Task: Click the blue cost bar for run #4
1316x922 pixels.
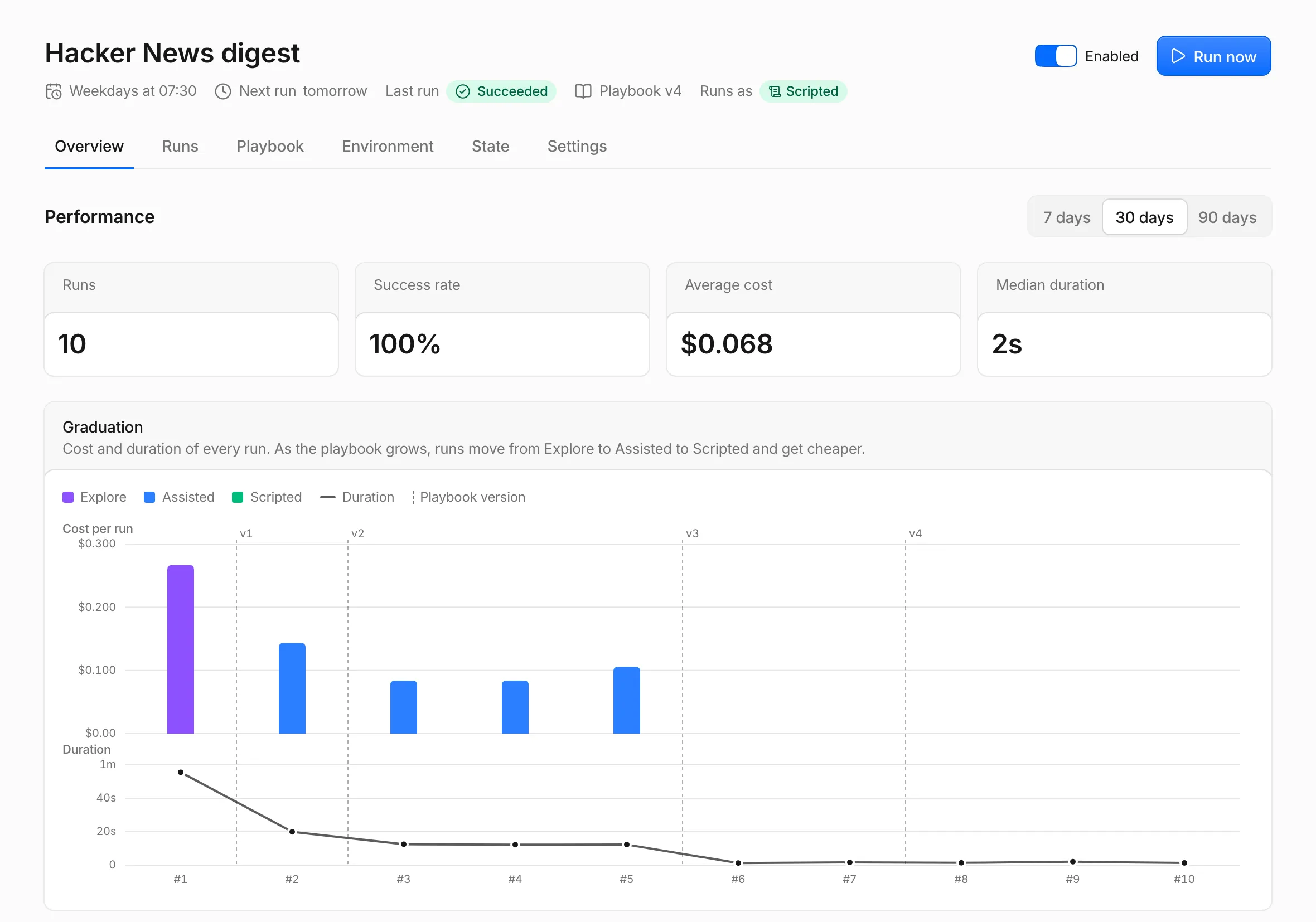Action: pyautogui.click(x=515, y=707)
